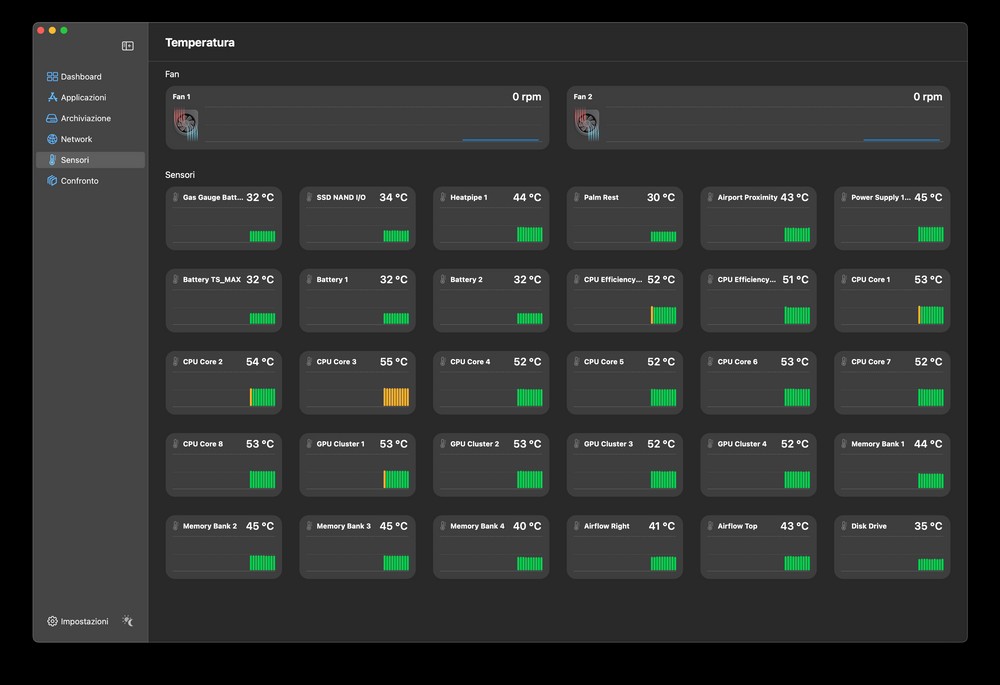Click the Network globe icon

point(52,139)
